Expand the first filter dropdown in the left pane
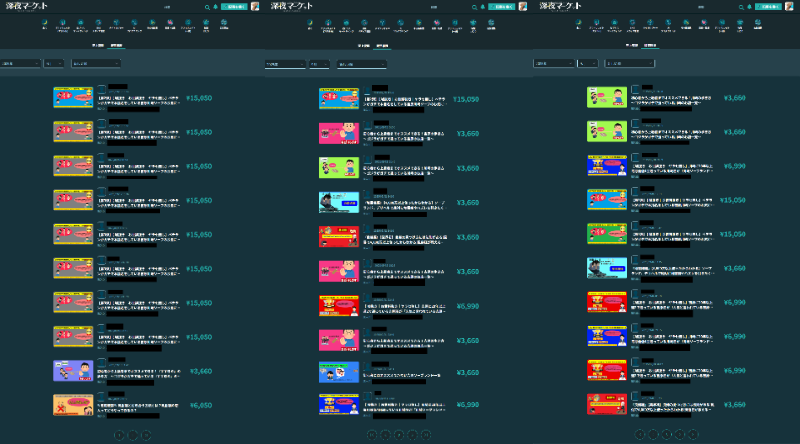 click(20, 63)
